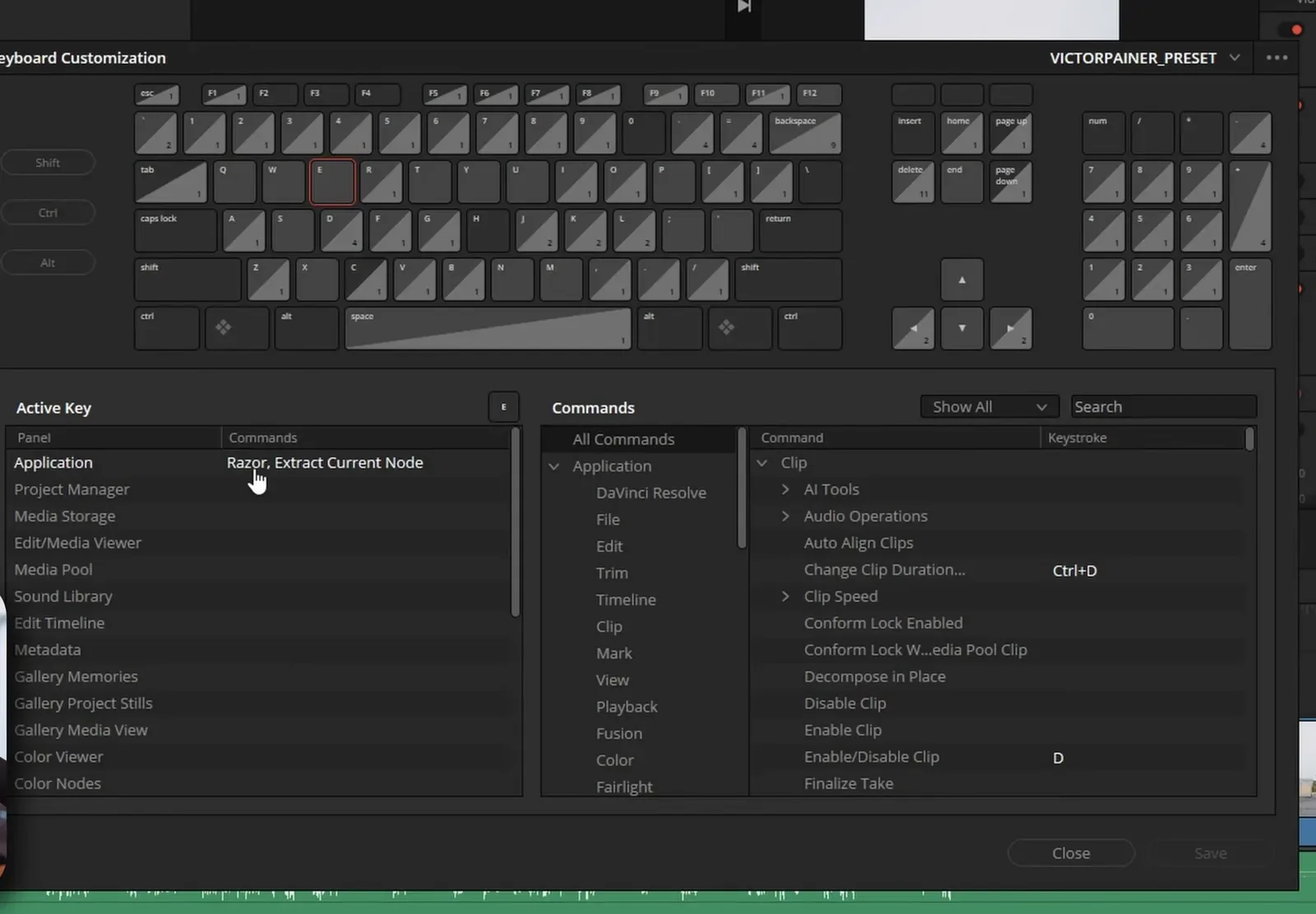Expand the Clip Speed group
The width and height of the screenshot is (1316, 914).
[x=785, y=596]
